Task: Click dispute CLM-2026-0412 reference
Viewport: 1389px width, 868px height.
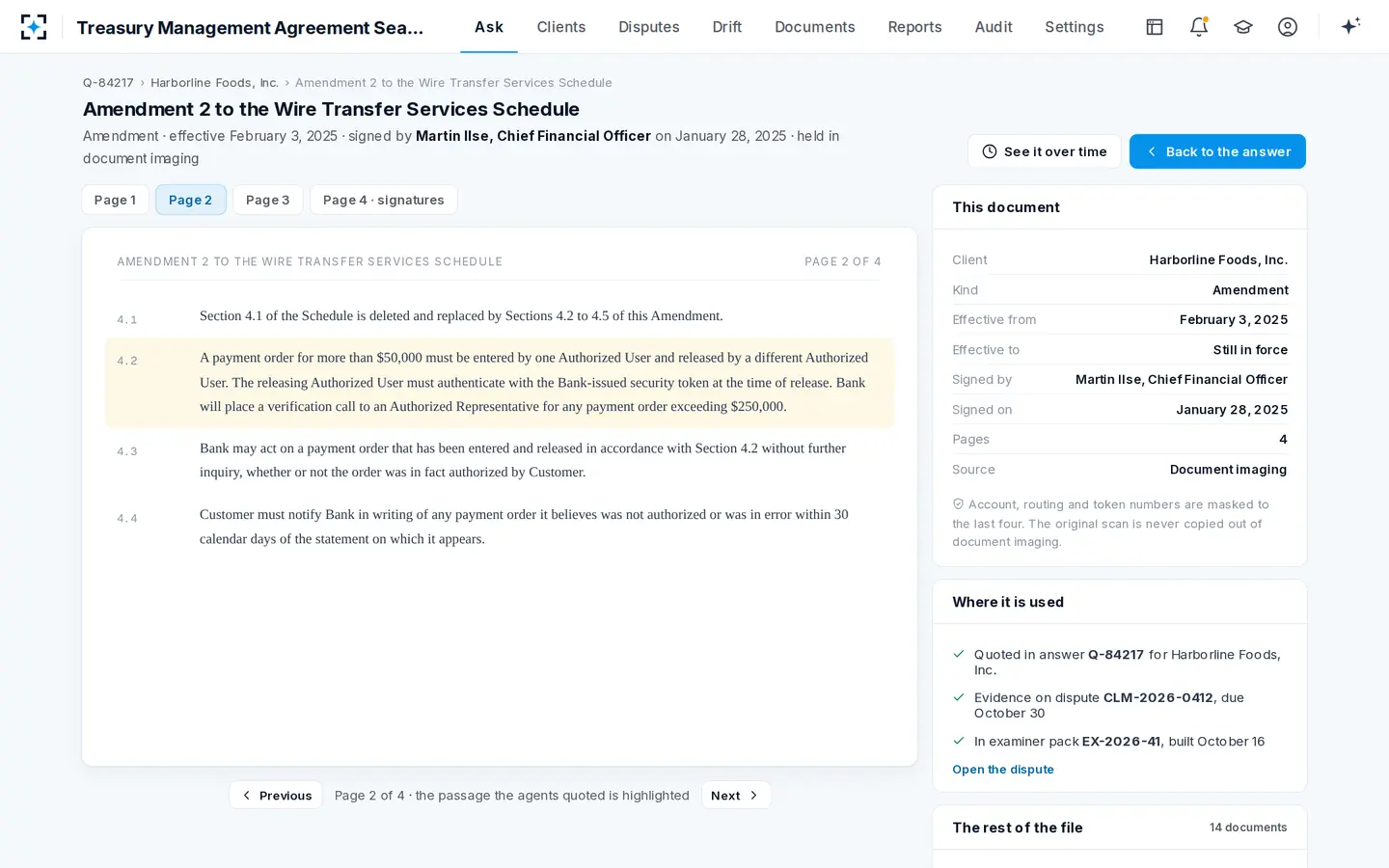Action: [x=1158, y=697]
